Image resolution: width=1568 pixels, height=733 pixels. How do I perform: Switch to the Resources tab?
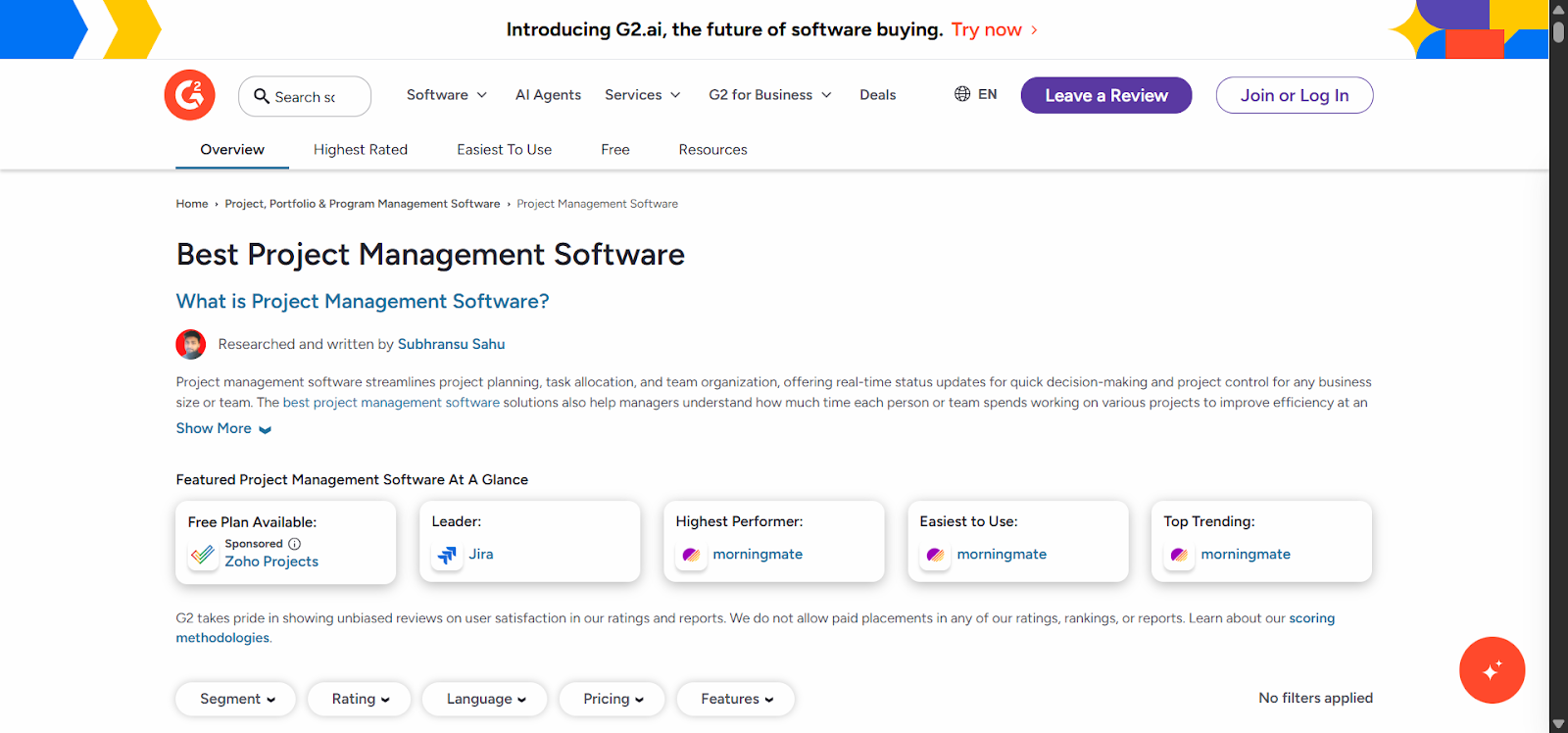[712, 150]
